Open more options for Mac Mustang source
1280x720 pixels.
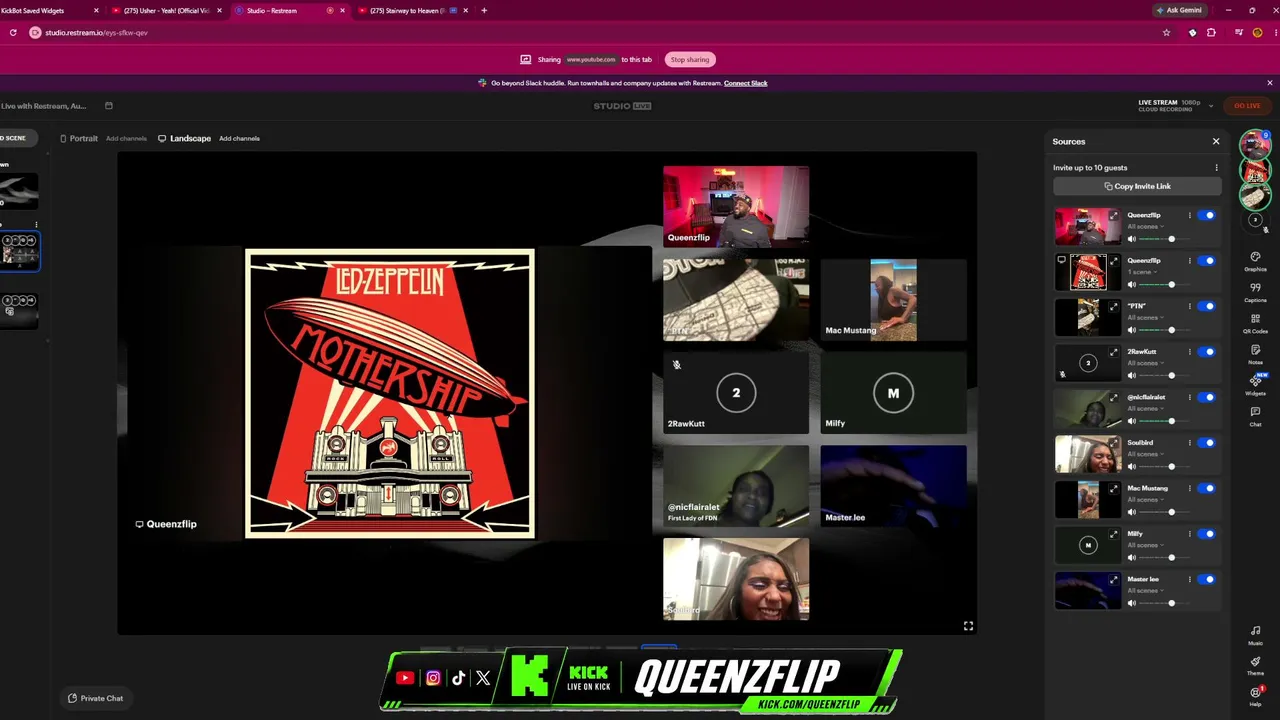(x=1189, y=488)
